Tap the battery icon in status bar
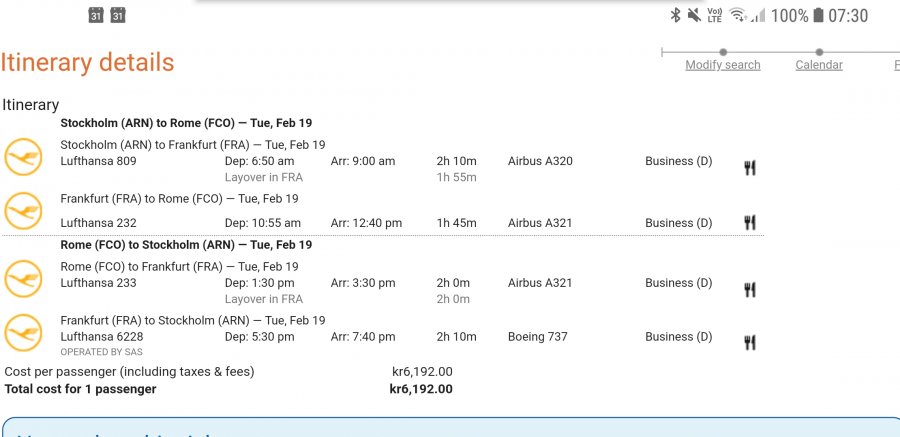The image size is (900, 437). tap(818, 15)
